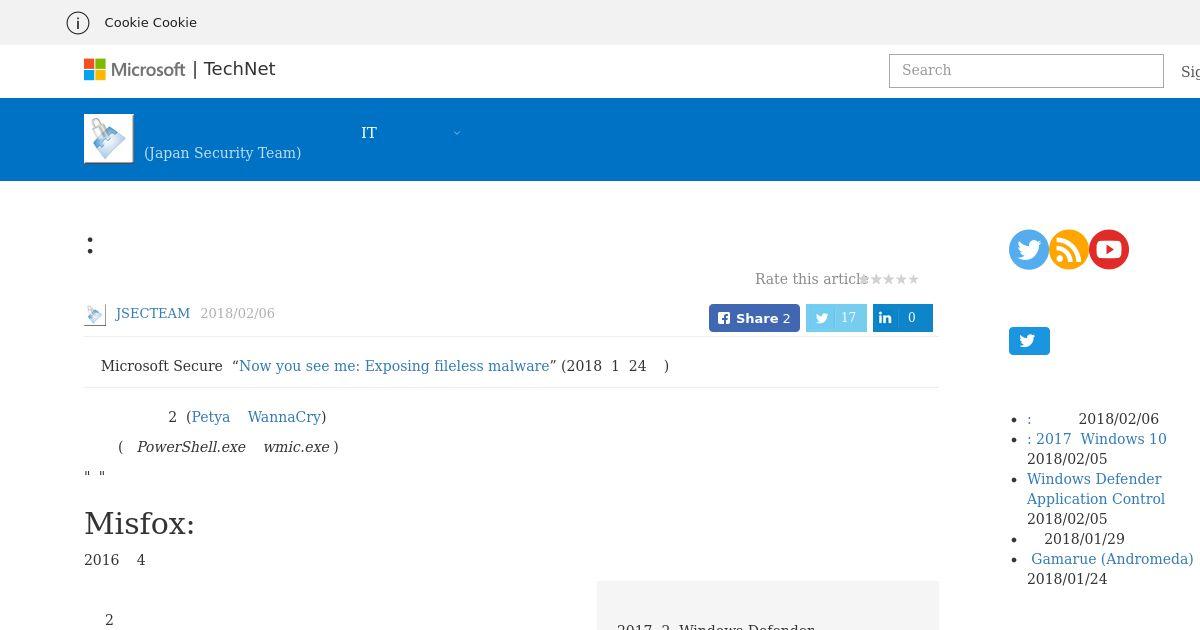Open the JSECTEAM author link
The height and width of the screenshot is (630, 1200).
click(153, 314)
